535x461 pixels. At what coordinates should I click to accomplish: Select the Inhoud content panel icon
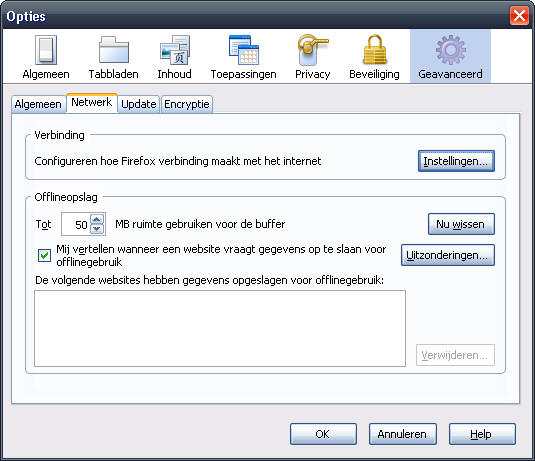[x=174, y=57]
